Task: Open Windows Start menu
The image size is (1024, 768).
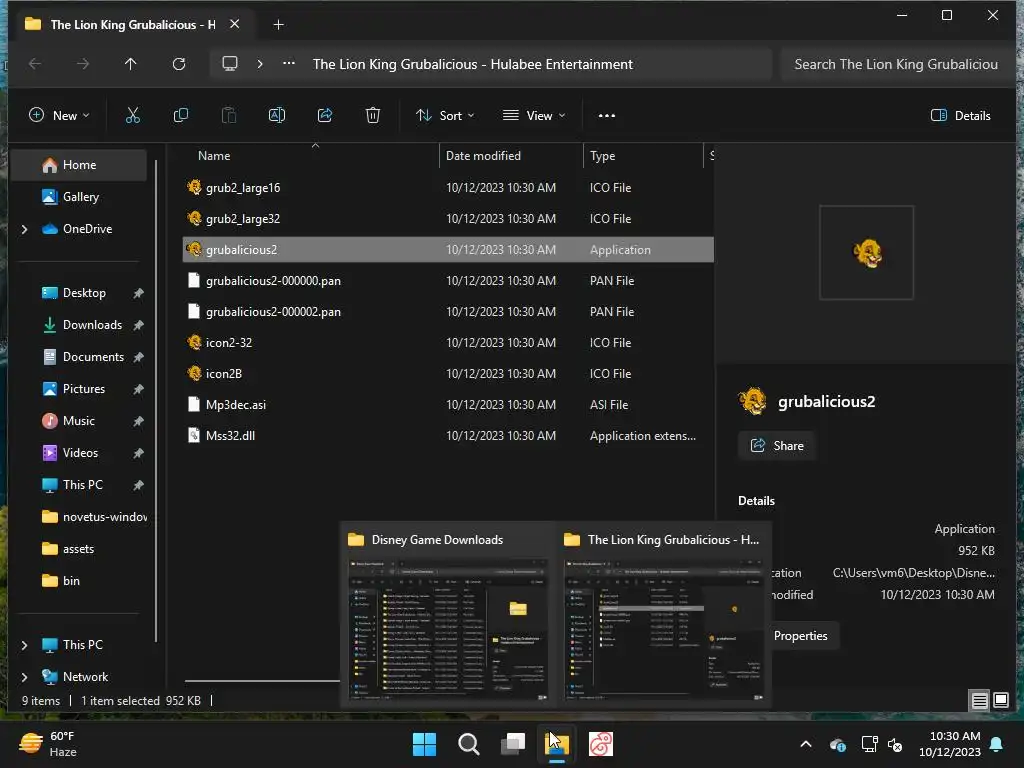Action: (x=424, y=744)
